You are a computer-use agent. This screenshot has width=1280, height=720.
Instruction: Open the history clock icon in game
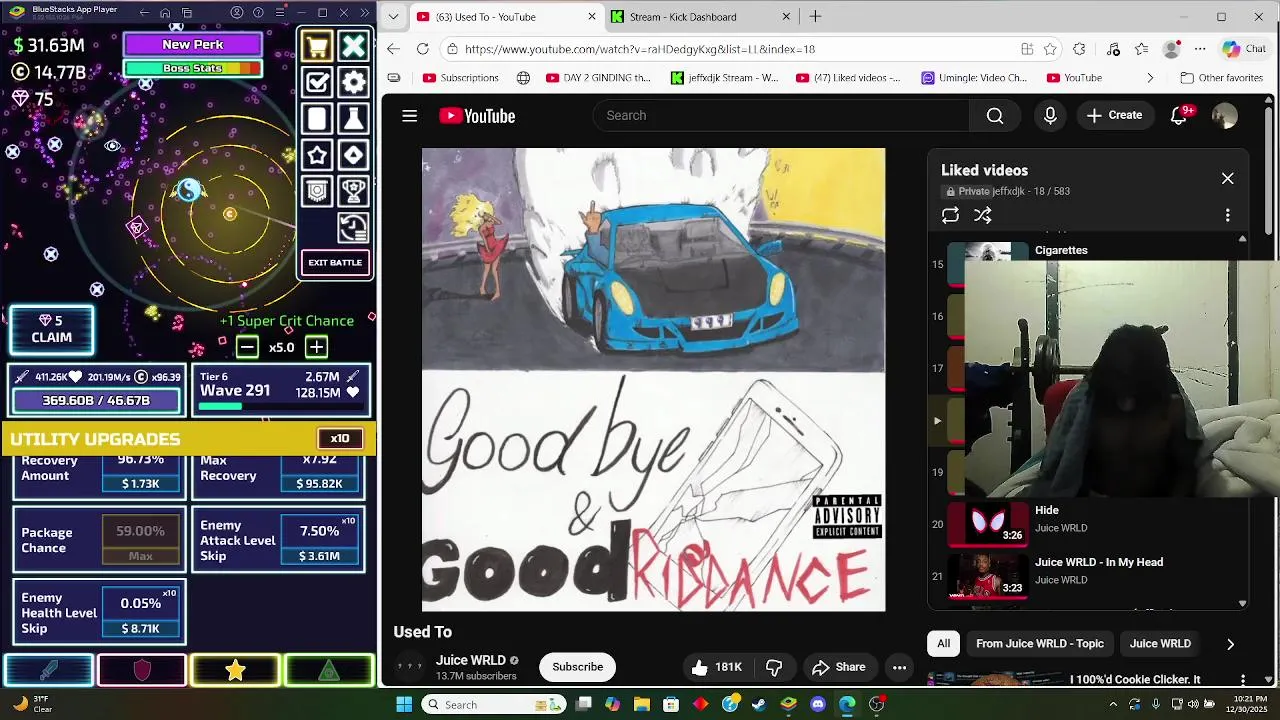[353, 227]
